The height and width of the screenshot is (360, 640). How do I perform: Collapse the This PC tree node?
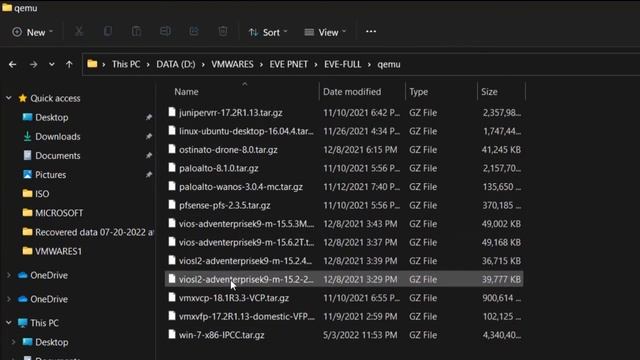click(9, 323)
